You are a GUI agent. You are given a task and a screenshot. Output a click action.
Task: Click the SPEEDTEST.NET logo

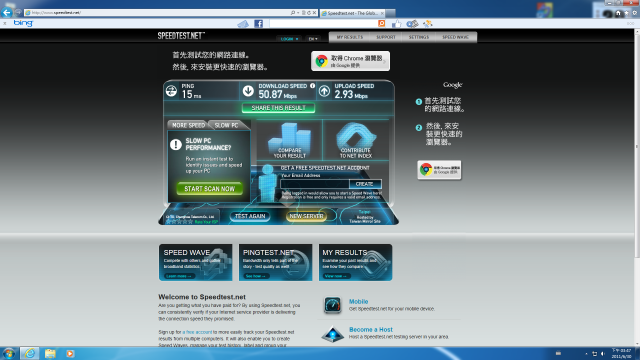[x=181, y=36]
